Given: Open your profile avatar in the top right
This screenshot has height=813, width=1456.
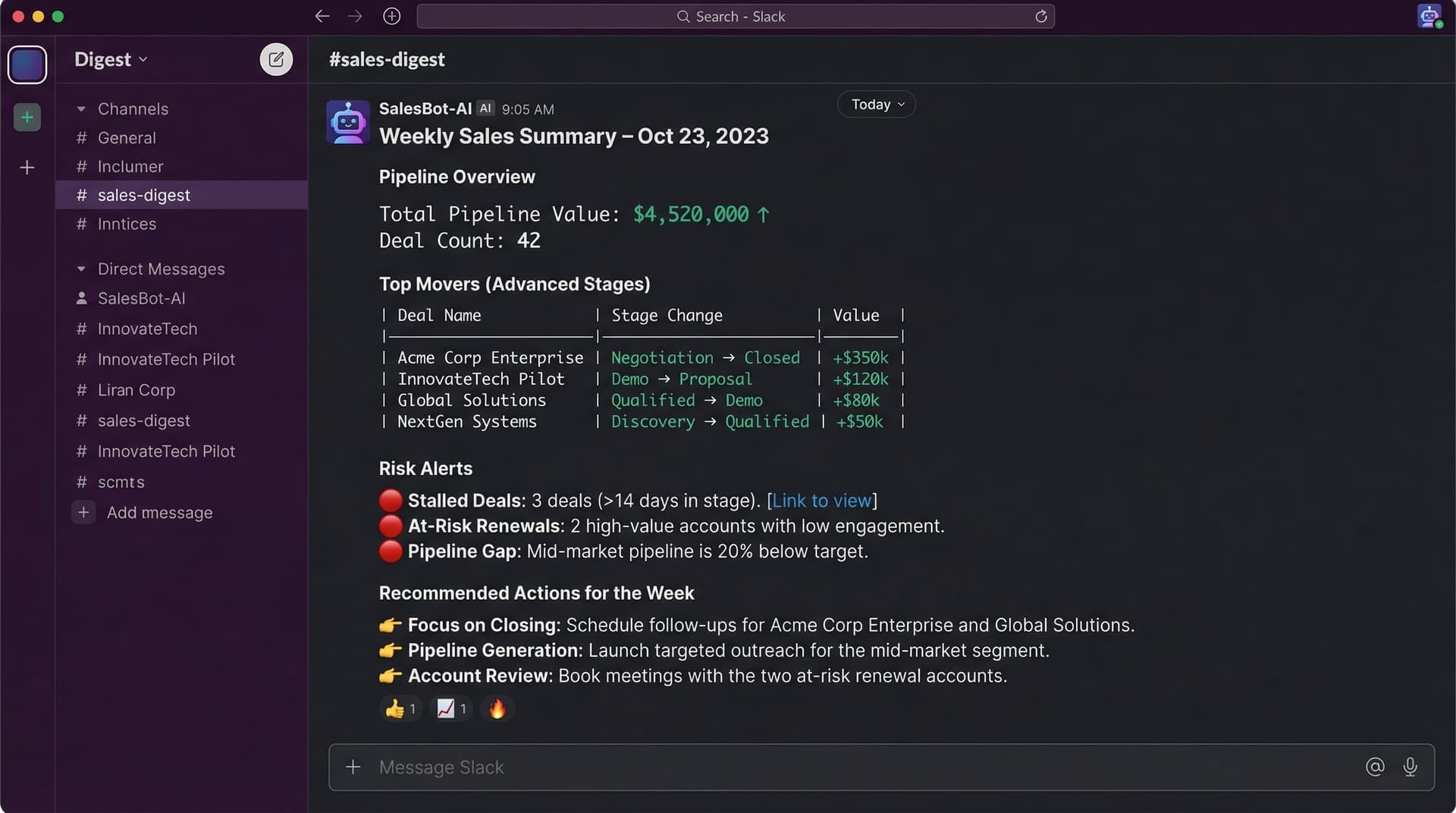Looking at the screenshot, I should point(1430,16).
